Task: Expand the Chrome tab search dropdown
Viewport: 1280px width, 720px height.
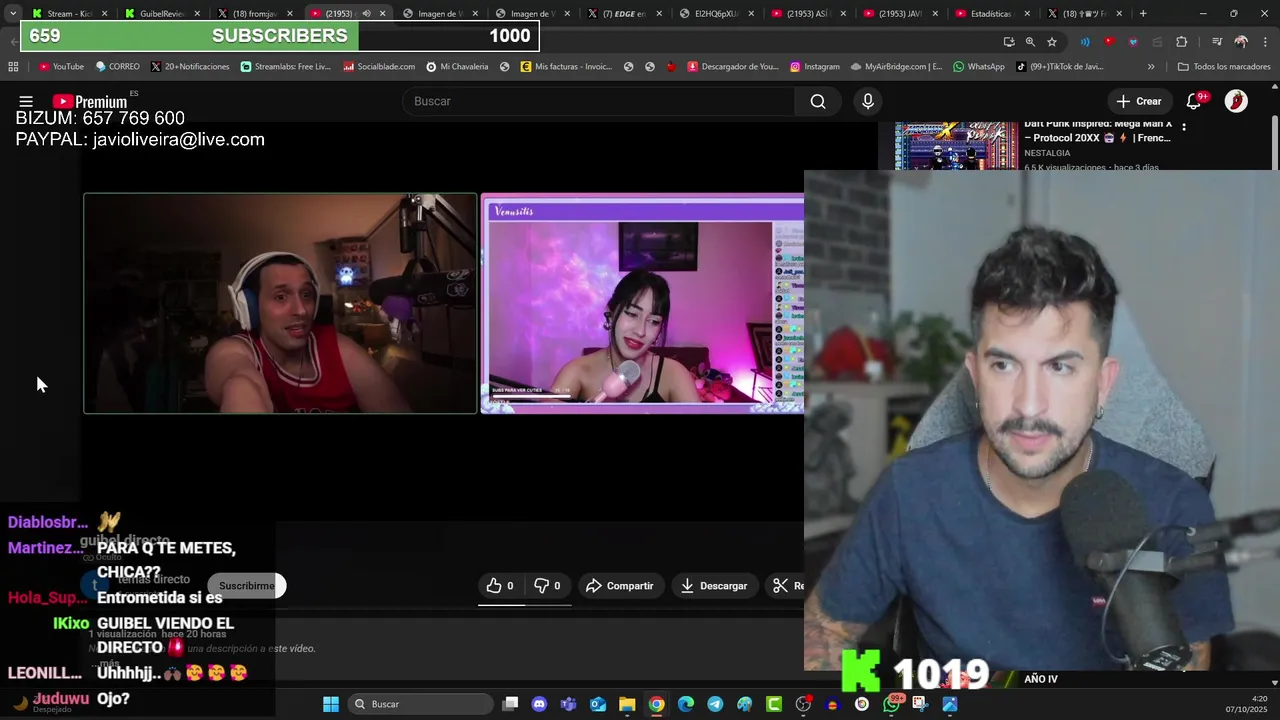Action: point(12,14)
